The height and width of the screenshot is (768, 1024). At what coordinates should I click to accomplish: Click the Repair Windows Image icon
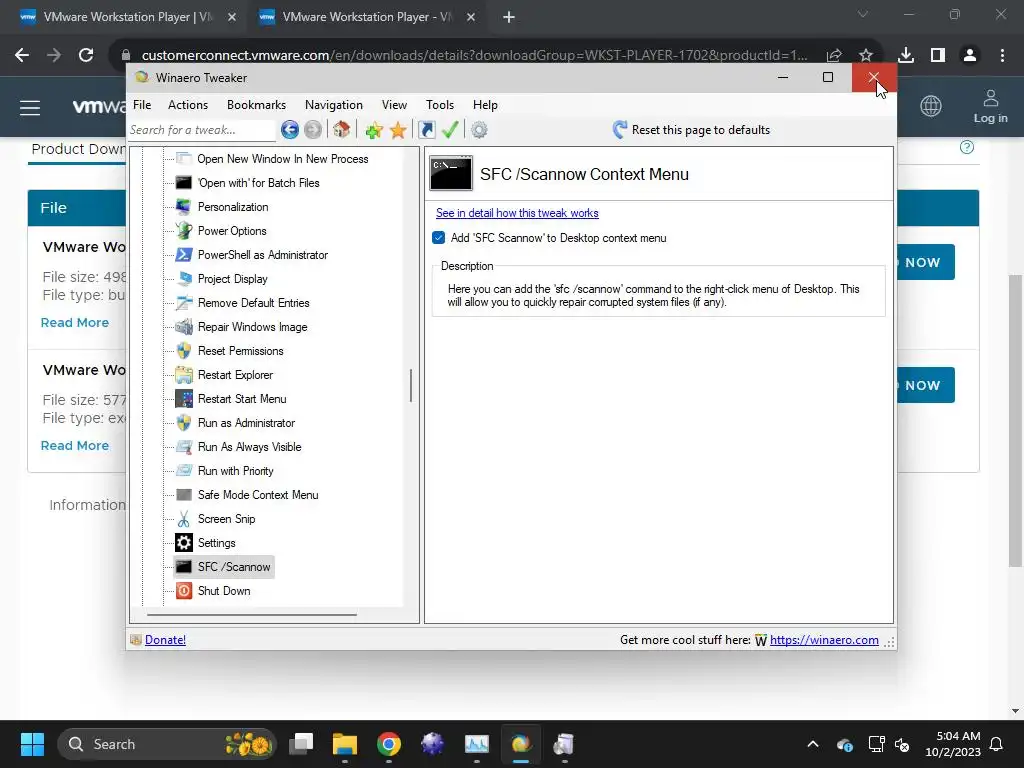click(x=184, y=327)
